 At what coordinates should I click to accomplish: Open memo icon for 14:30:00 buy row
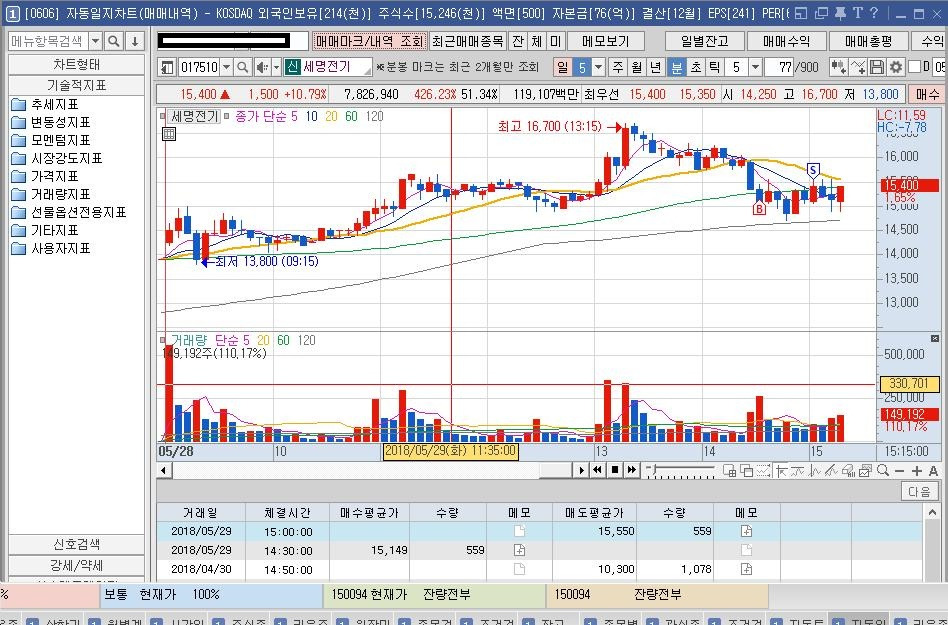point(519,550)
